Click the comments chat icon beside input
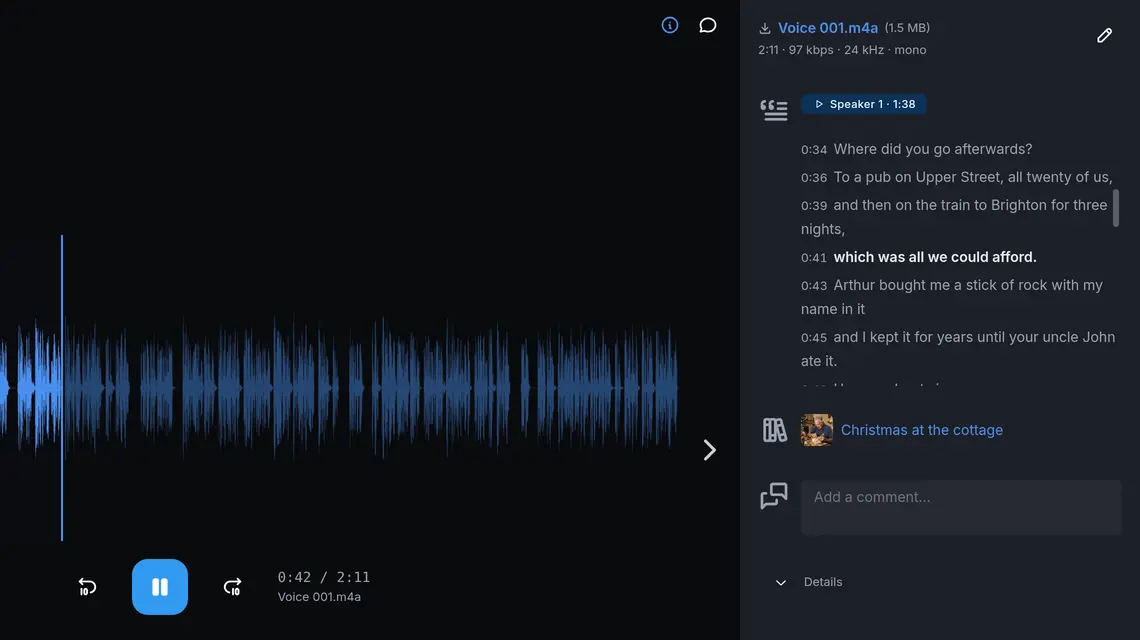 point(774,495)
